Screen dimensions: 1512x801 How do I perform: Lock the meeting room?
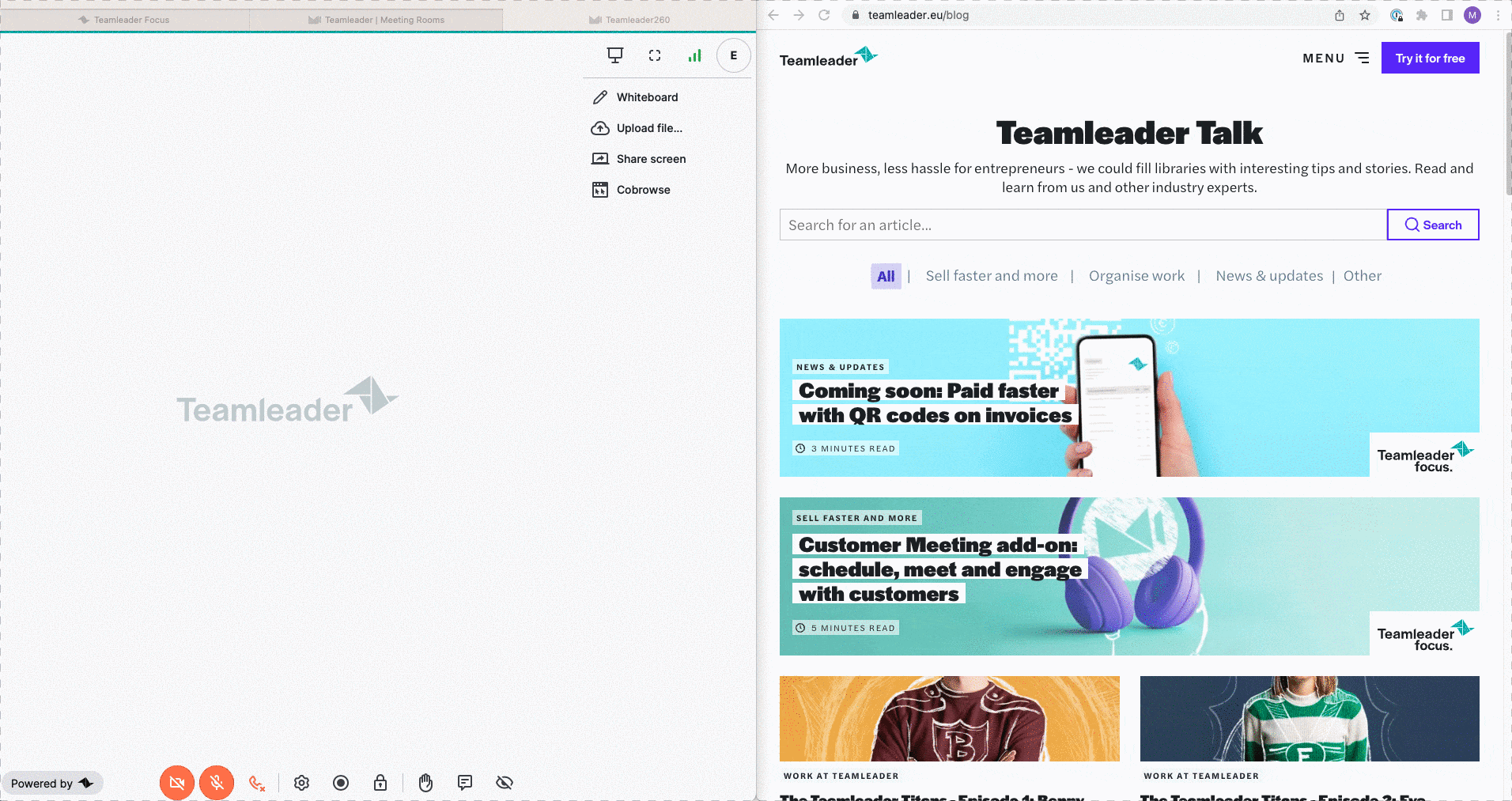380,783
